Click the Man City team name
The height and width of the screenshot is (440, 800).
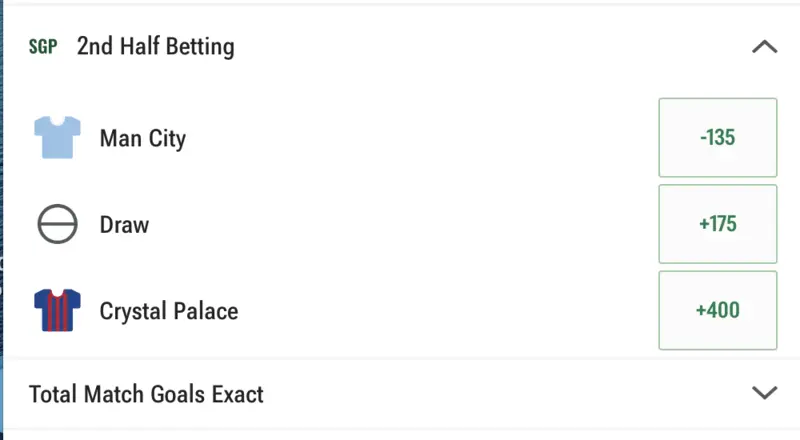[x=143, y=138]
